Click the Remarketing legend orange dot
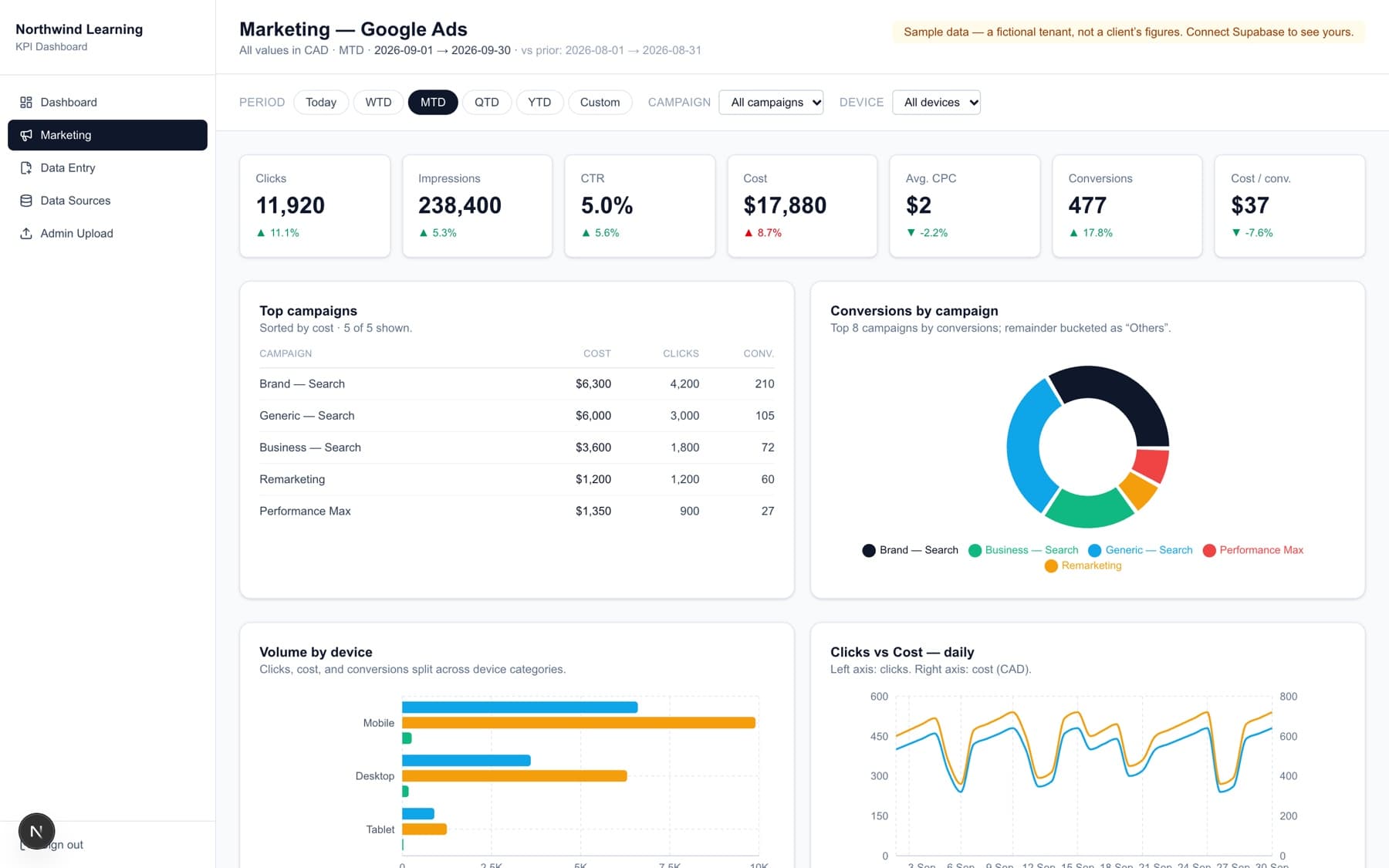Image resolution: width=1389 pixels, height=868 pixels. pos(1050,566)
